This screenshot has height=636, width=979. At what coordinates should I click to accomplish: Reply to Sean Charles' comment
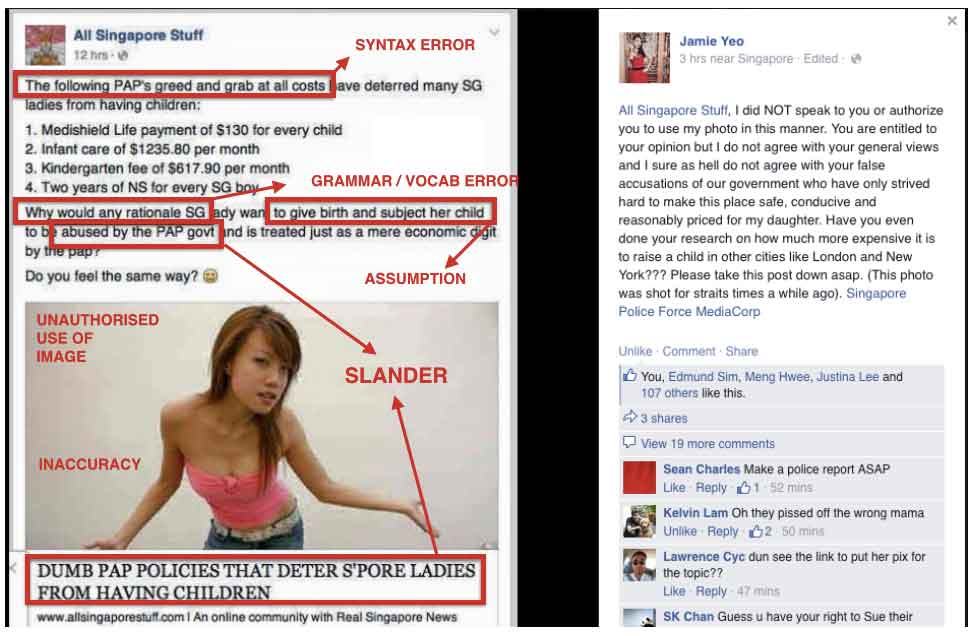pos(711,487)
